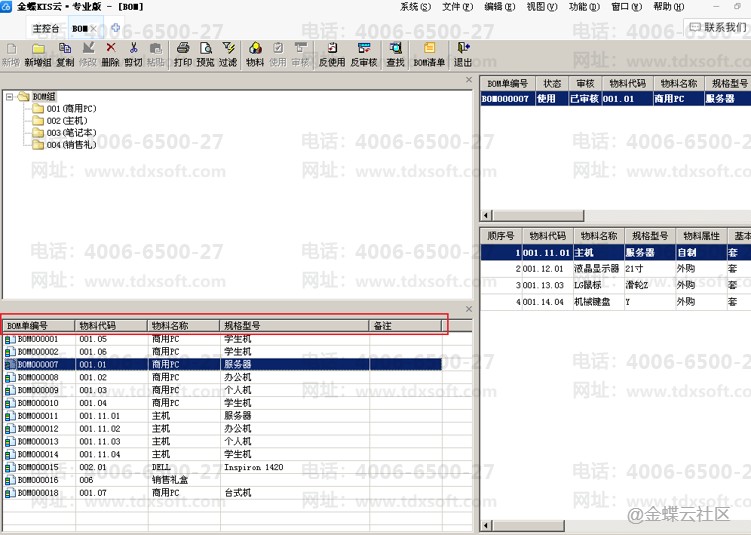Select the 002 (主机) folder in the tree
Viewport: 751px width, 535px height.
pyautogui.click(x=60, y=121)
